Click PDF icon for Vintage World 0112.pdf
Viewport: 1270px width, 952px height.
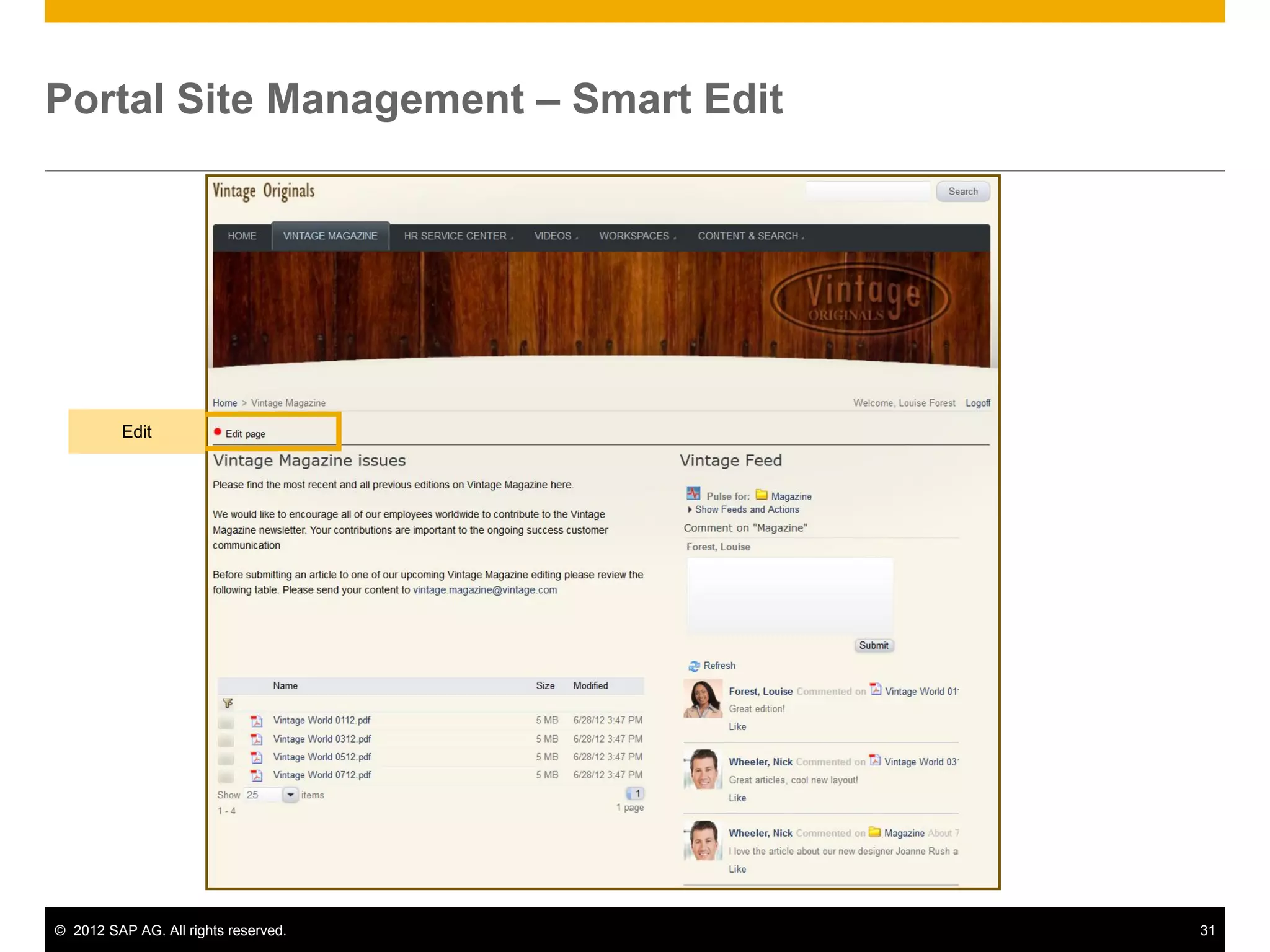click(257, 721)
